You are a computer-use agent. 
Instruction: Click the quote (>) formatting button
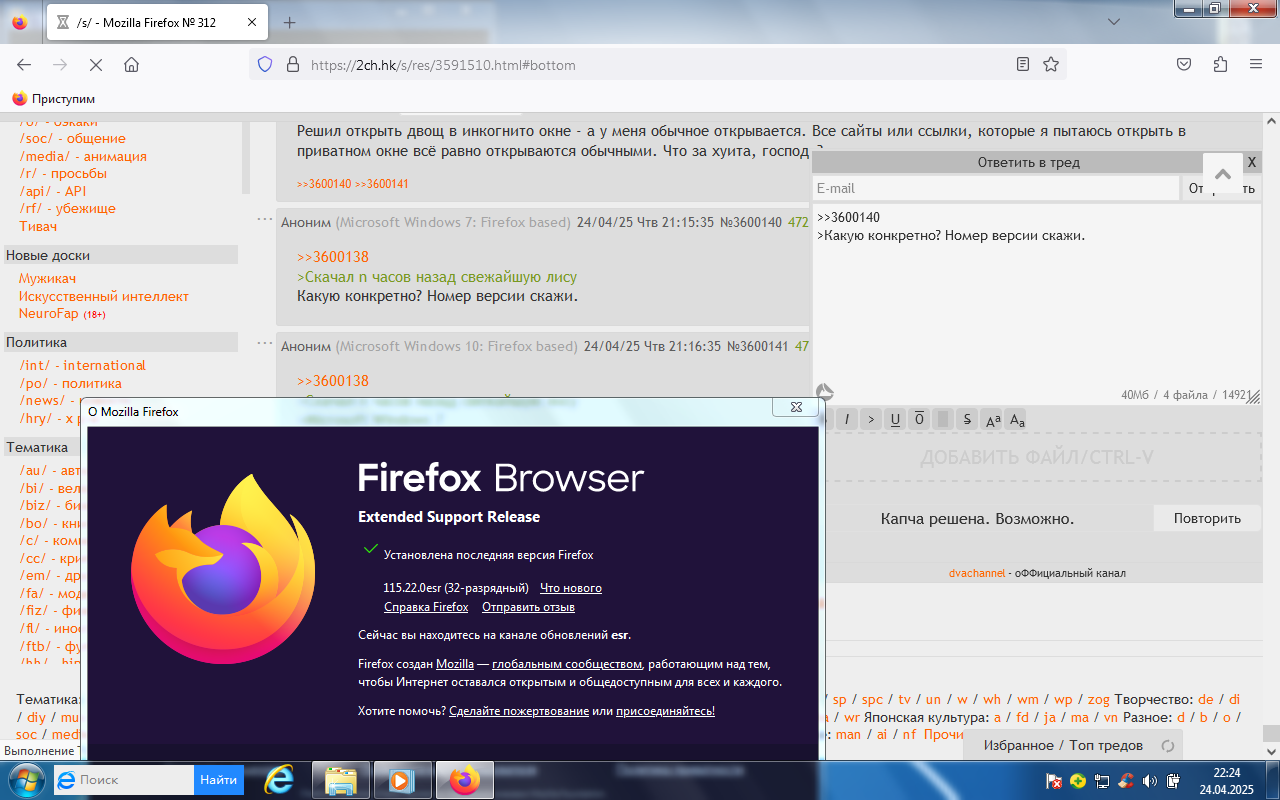[x=871, y=419]
